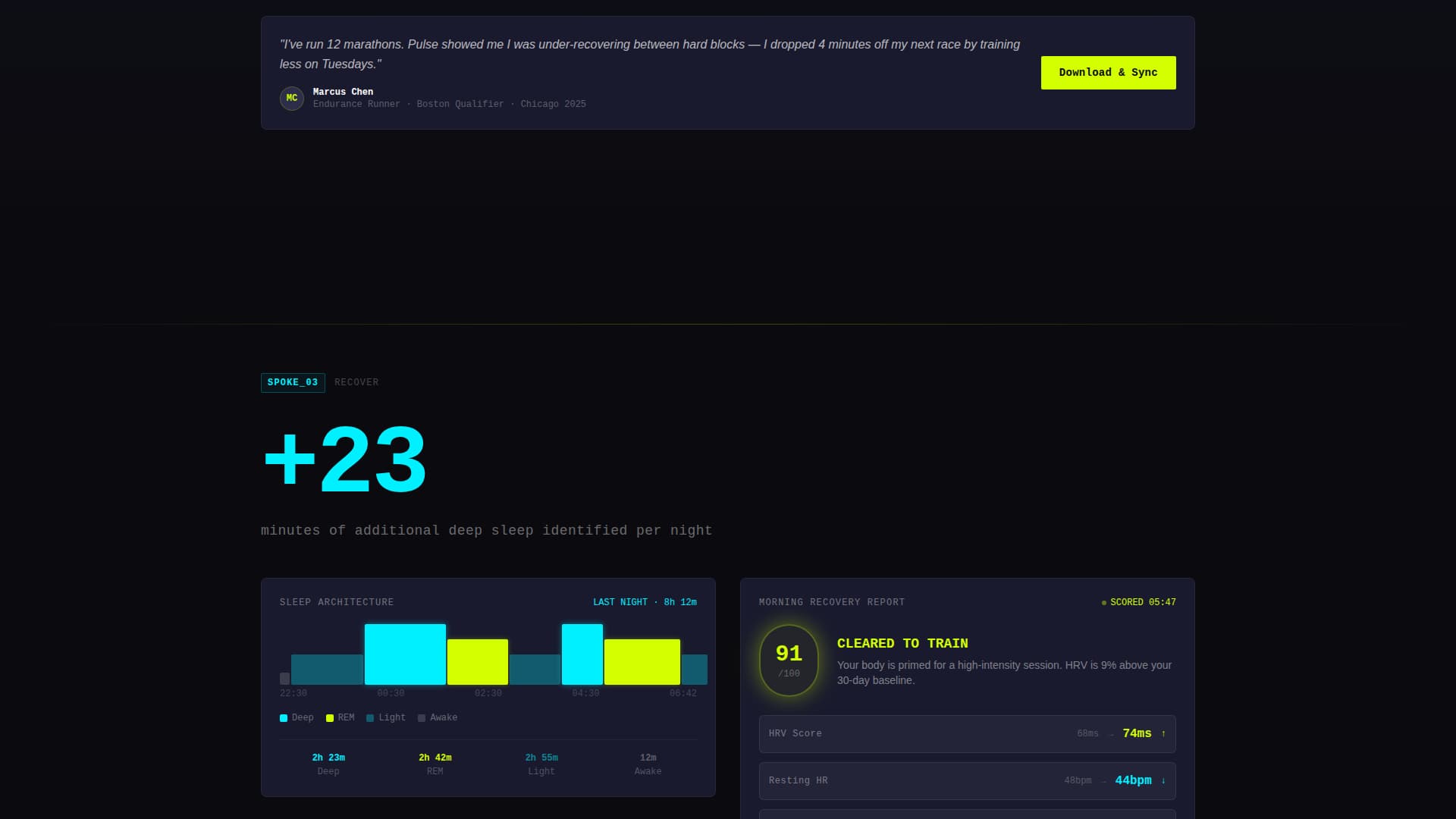Click the MC avatar of Marcus Chen

(x=292, y=99)
